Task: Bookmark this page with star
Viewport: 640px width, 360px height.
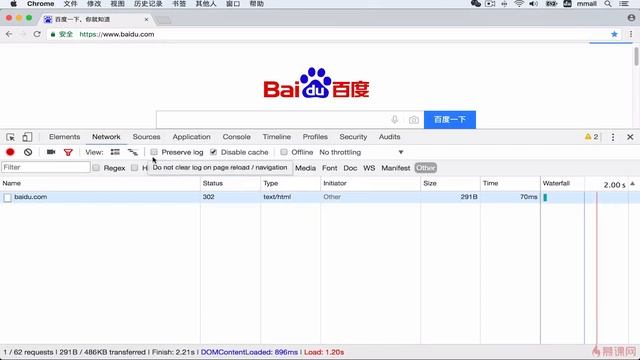Action: (614, 34)
